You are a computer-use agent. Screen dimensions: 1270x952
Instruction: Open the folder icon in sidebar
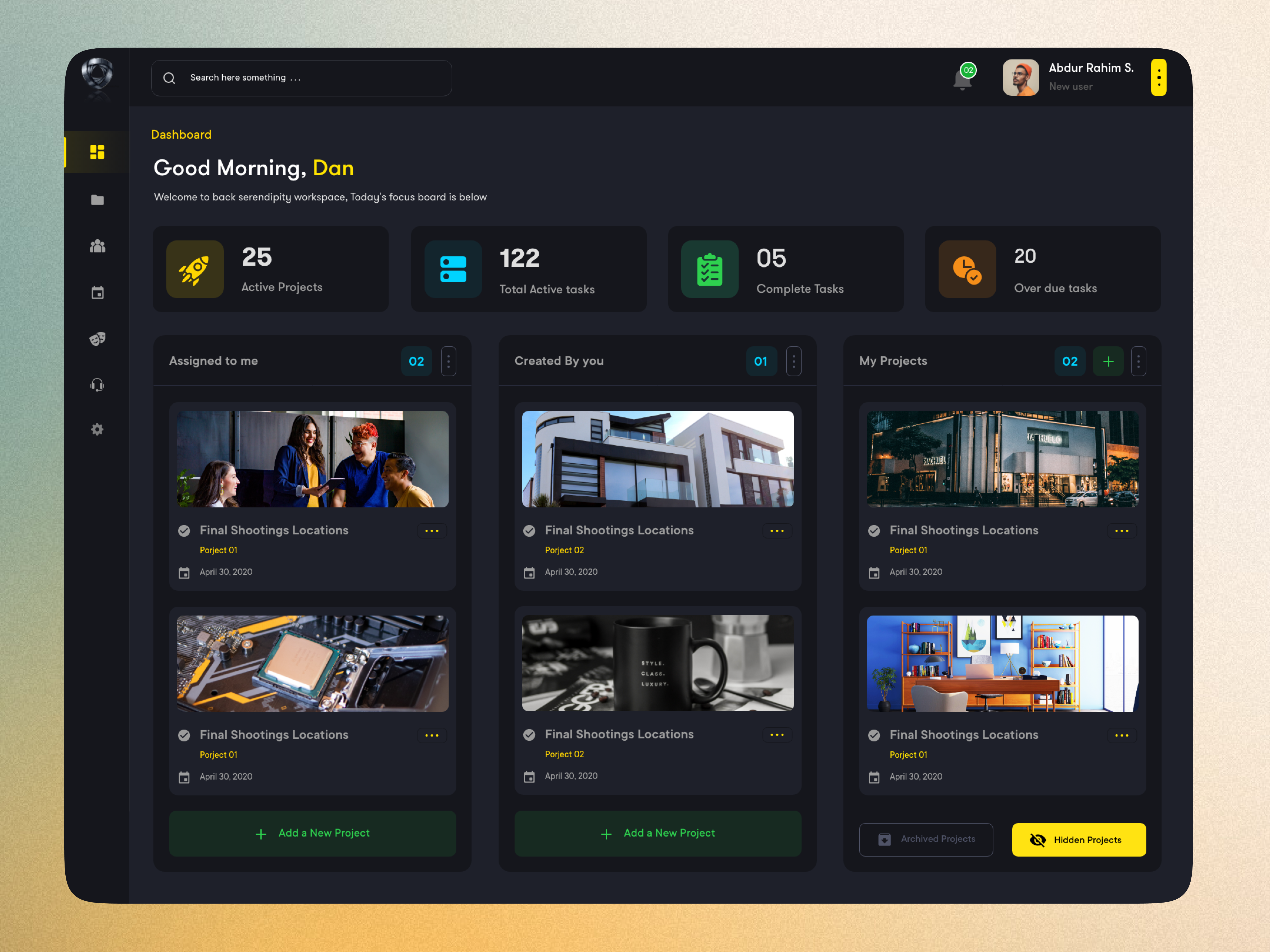tap(97, 200)
